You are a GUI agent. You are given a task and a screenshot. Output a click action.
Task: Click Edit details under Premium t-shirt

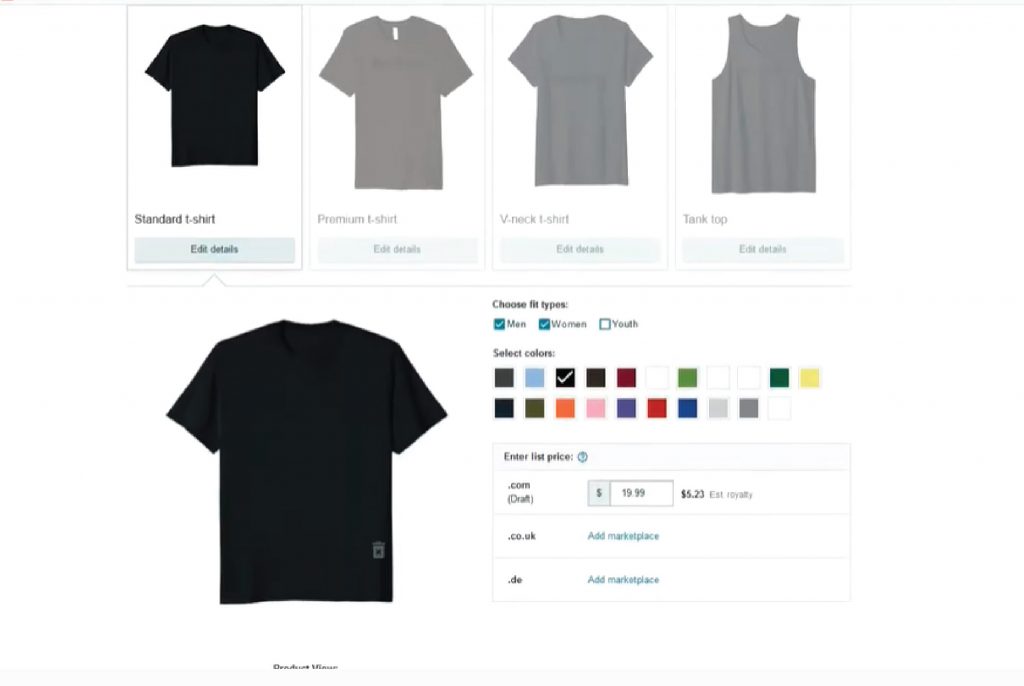(397, 250)
